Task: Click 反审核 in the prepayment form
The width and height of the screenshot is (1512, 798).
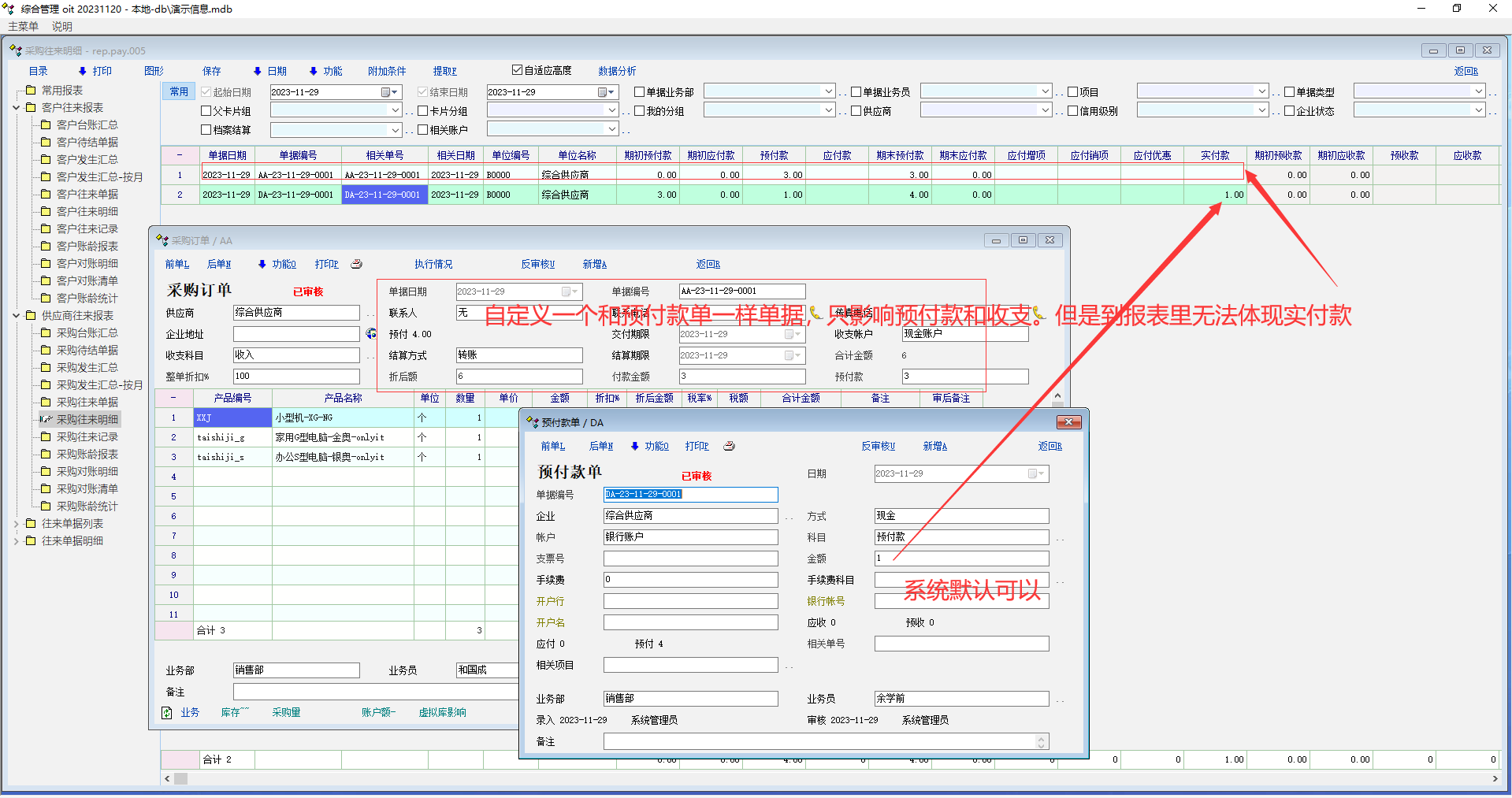Action: (x=878, y=447)
